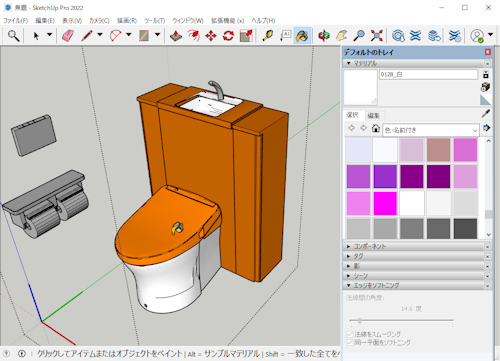Screen dimensions: 500x361
Task: Expand the shape tool dropdown arrow
Action: pyautogui.click(x=158, y=35)
